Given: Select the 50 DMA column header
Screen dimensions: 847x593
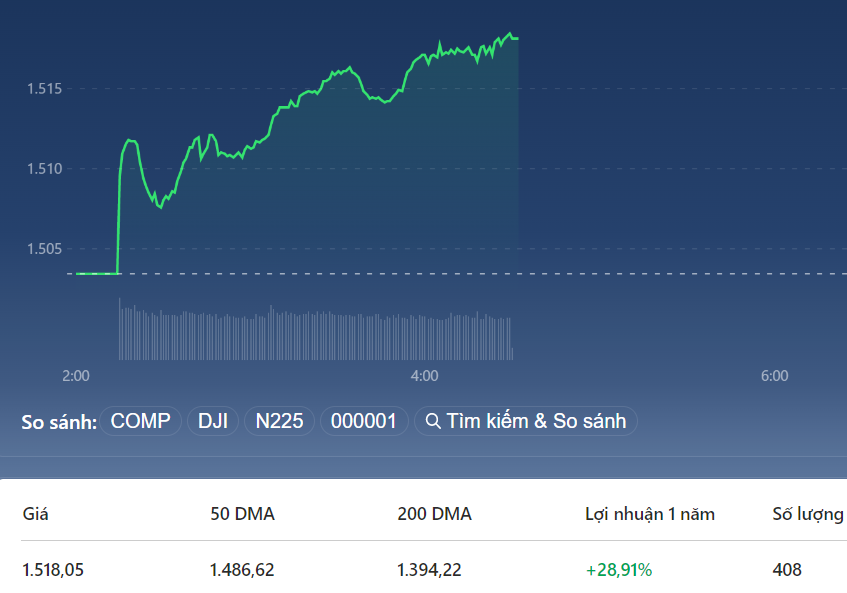Looking at the screenshot, I should 242,514.
